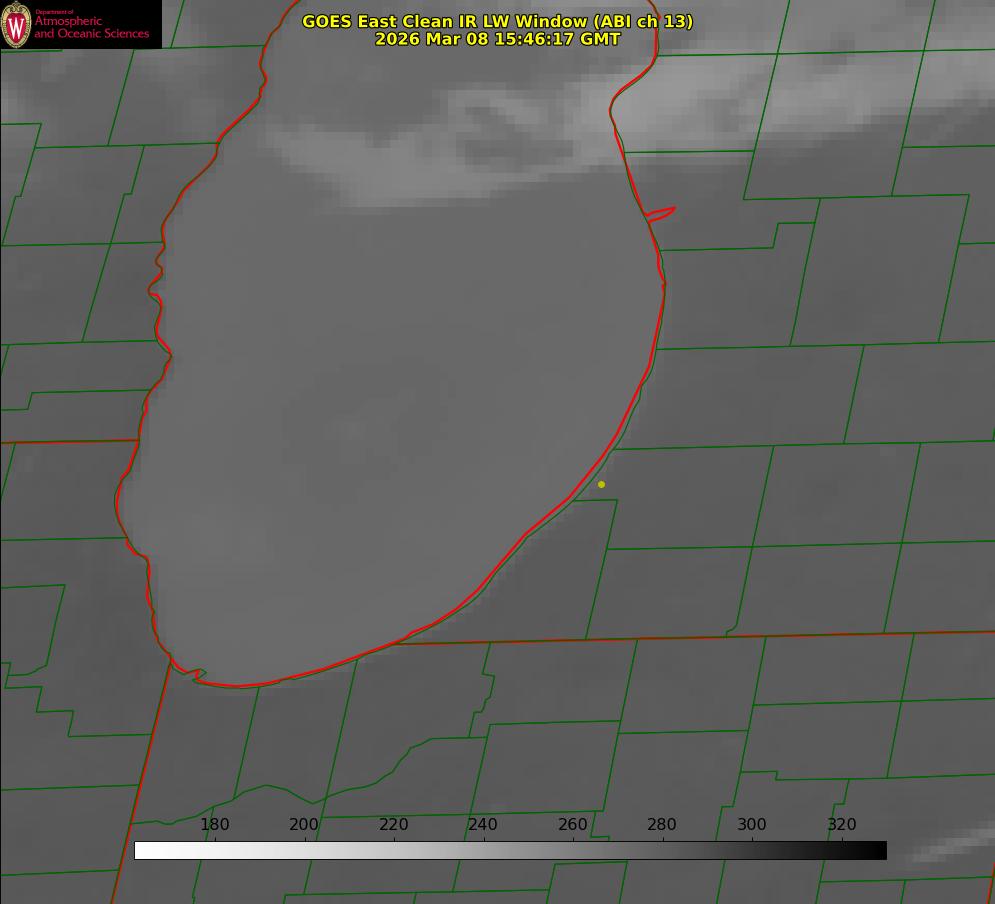Select the 2026 Mar 08 timestamp text
This screenshot has width=995, height=904.
click(497, 39)
